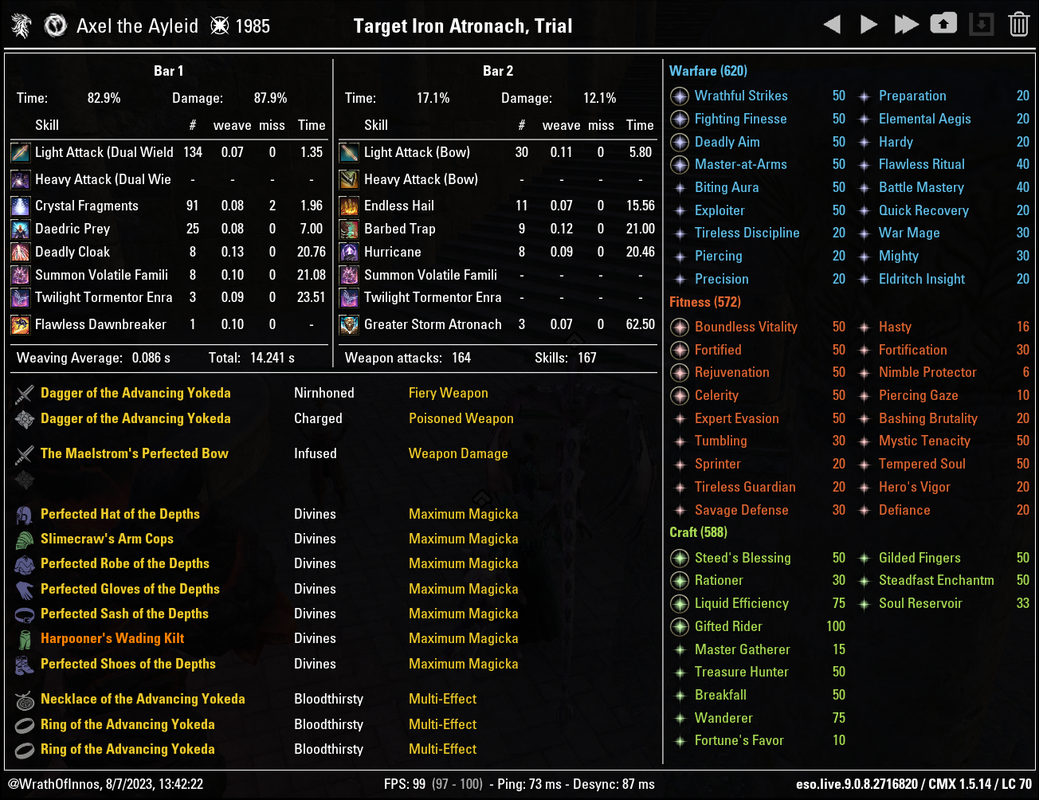
Task: Click the Skills: 167 text
Action: [565, 358]
